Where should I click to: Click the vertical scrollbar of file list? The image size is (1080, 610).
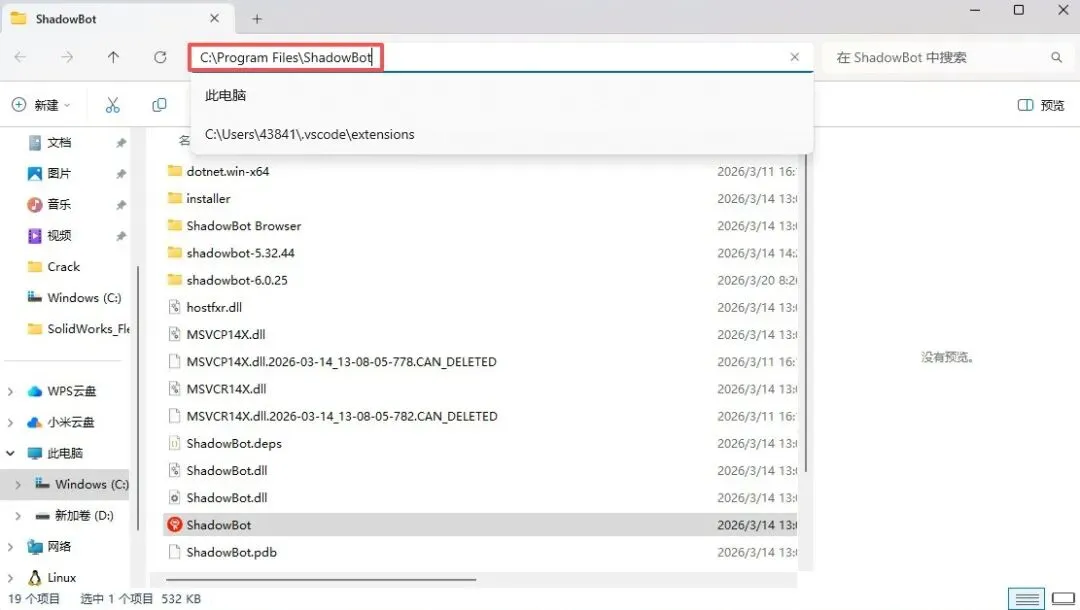point(804,313)
